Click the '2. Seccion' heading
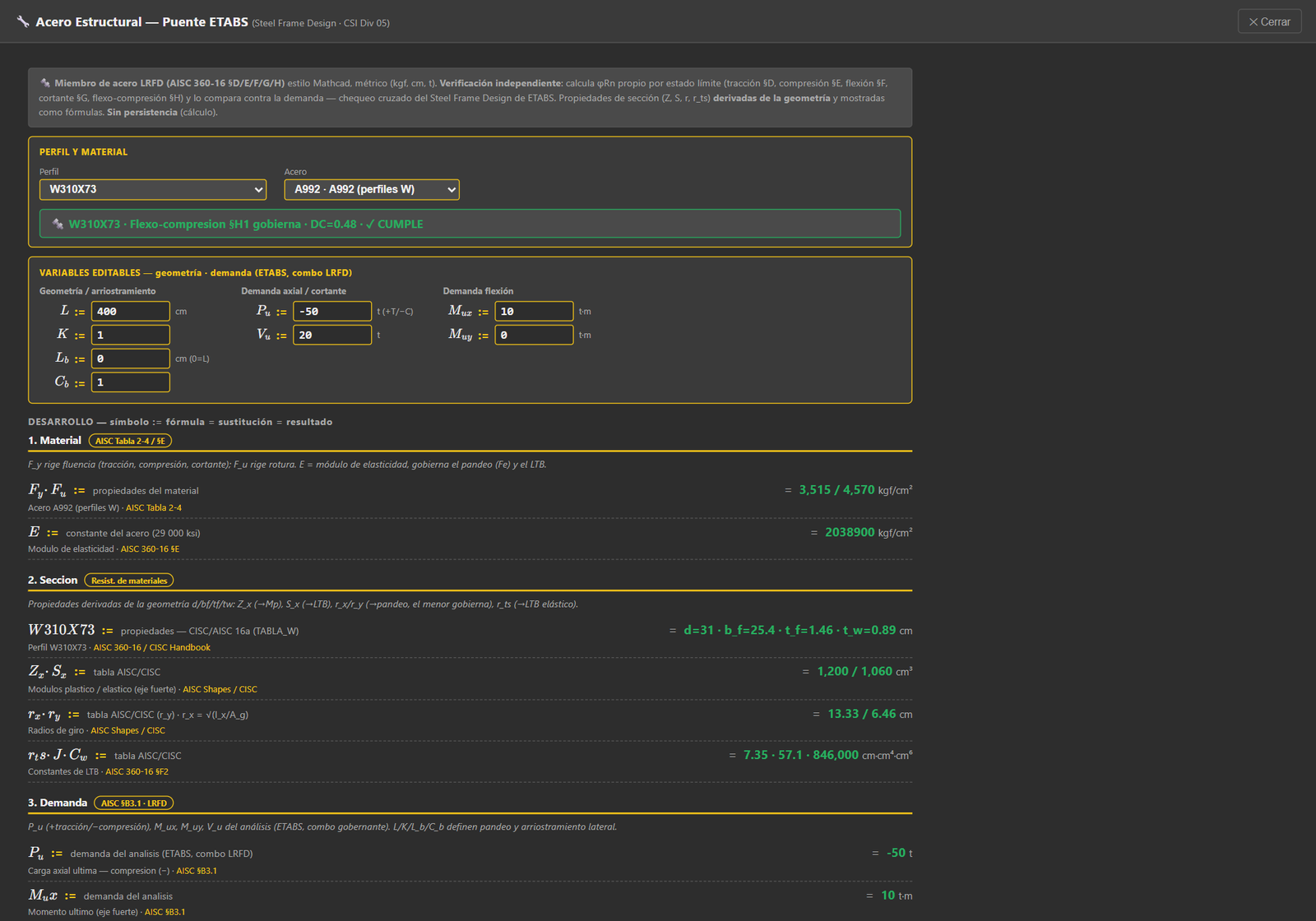This screenshot has height=921, width=1316. click(53, 581)
